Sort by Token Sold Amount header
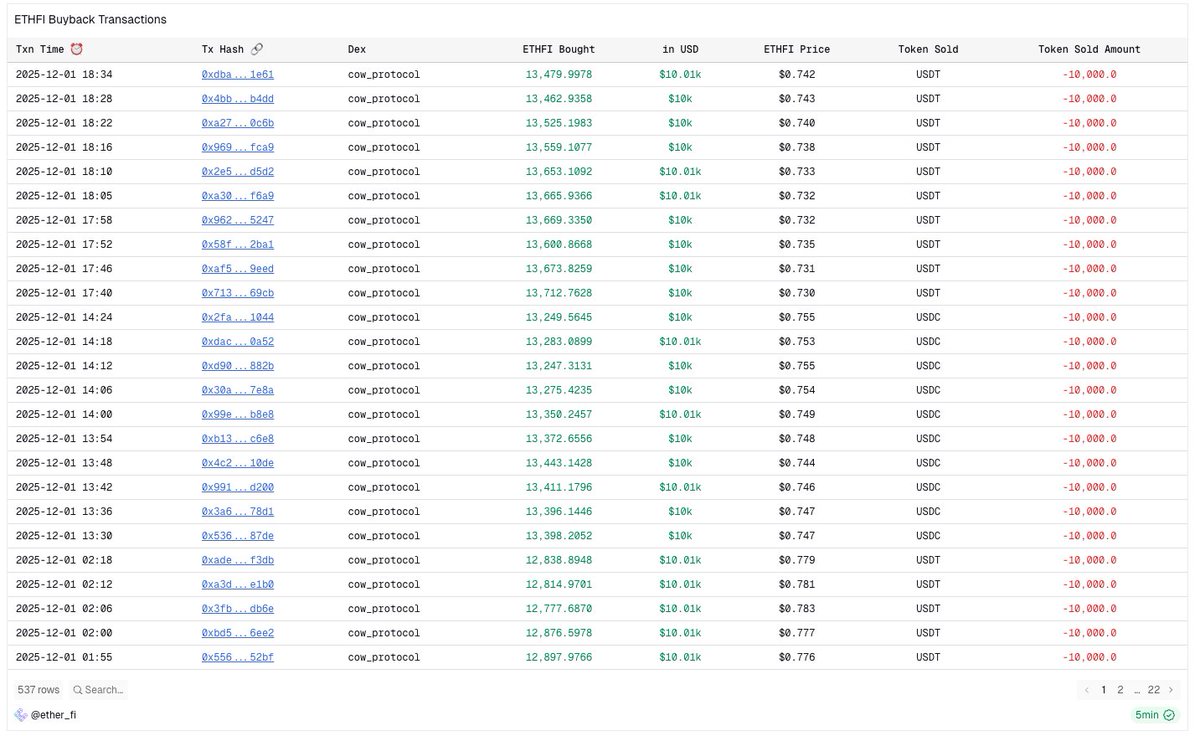This screenshot has width=1200, height=736. pyautogui.click(x=1089, y=49)
